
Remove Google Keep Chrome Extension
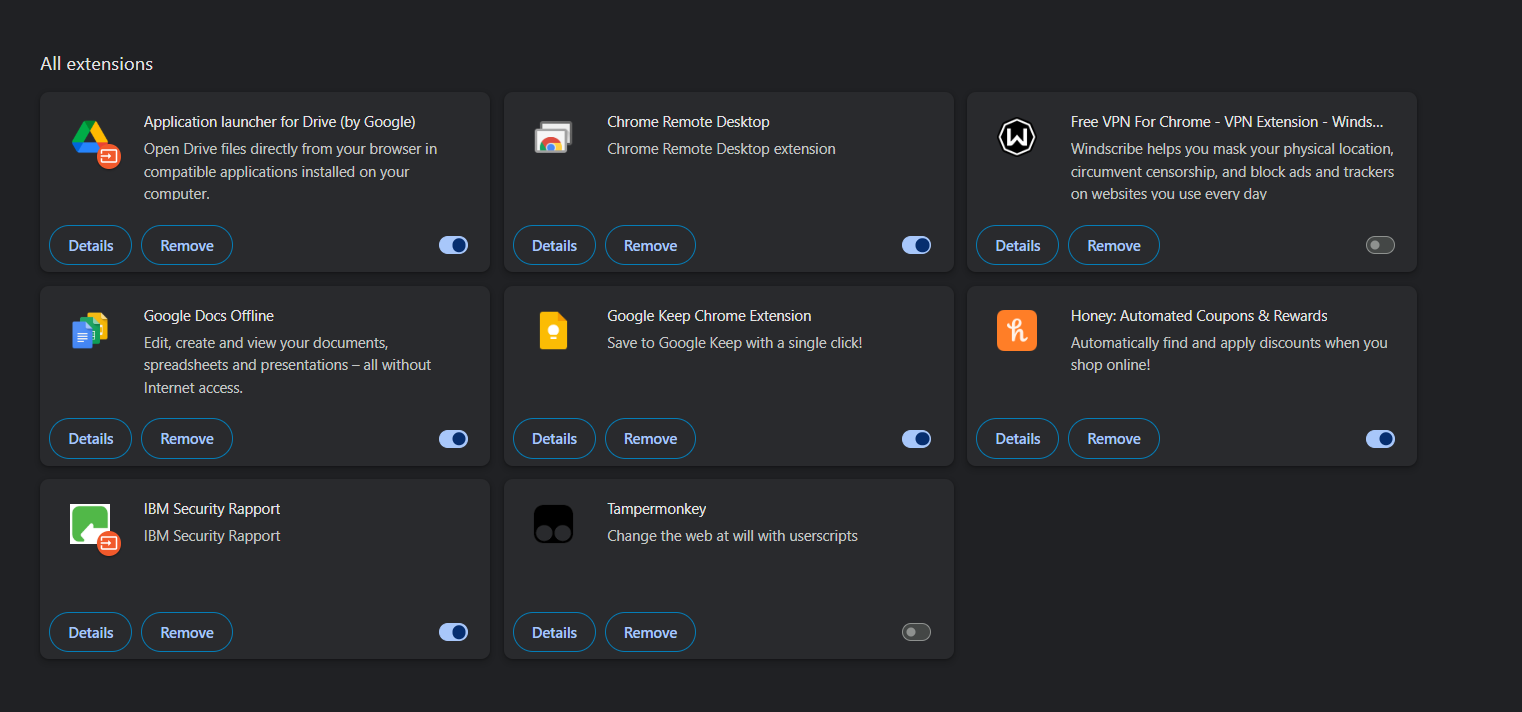click(x=650, y=438)
